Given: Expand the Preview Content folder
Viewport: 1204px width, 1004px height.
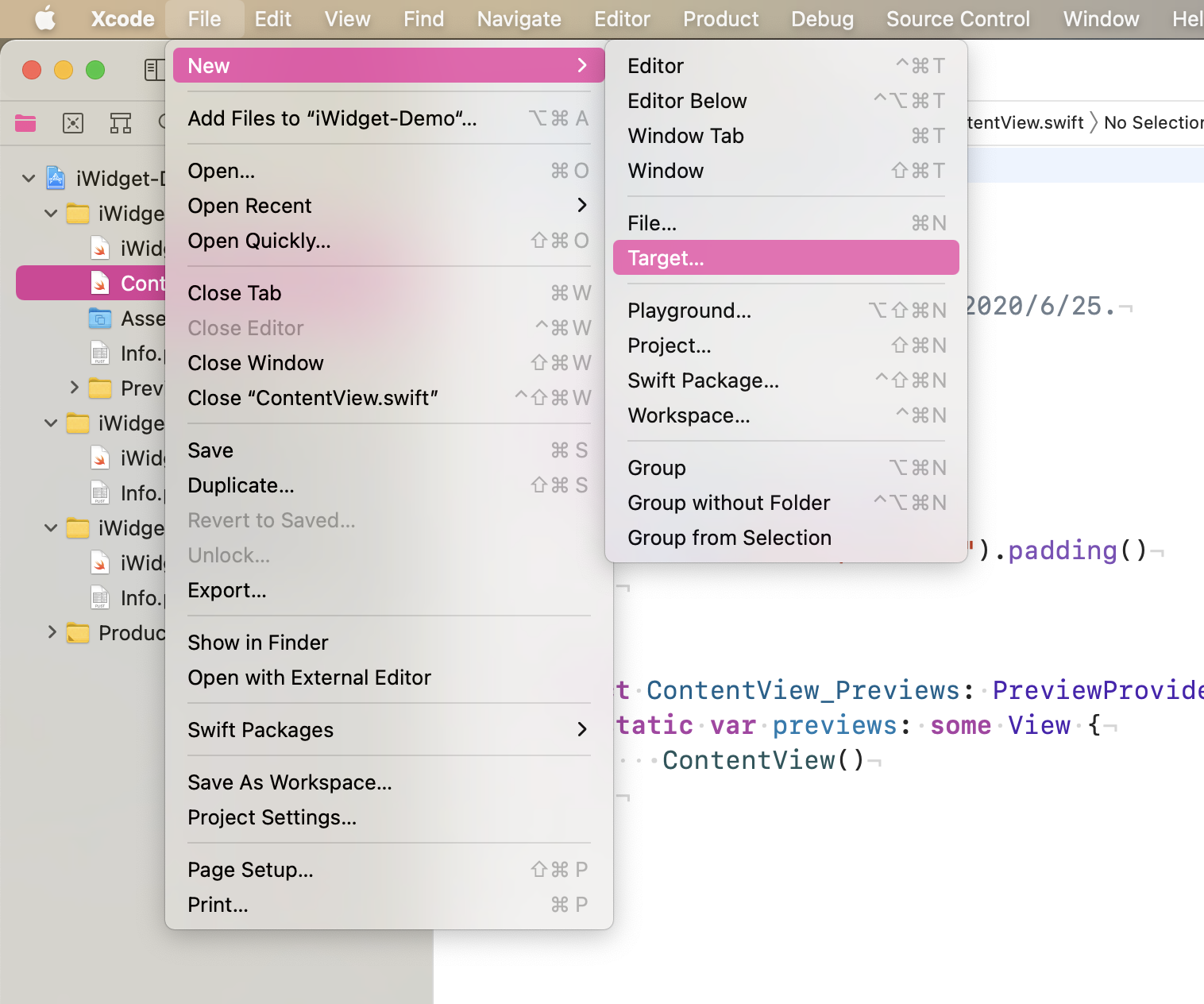Looking at the screenshot, I should [x=75, y=388].
